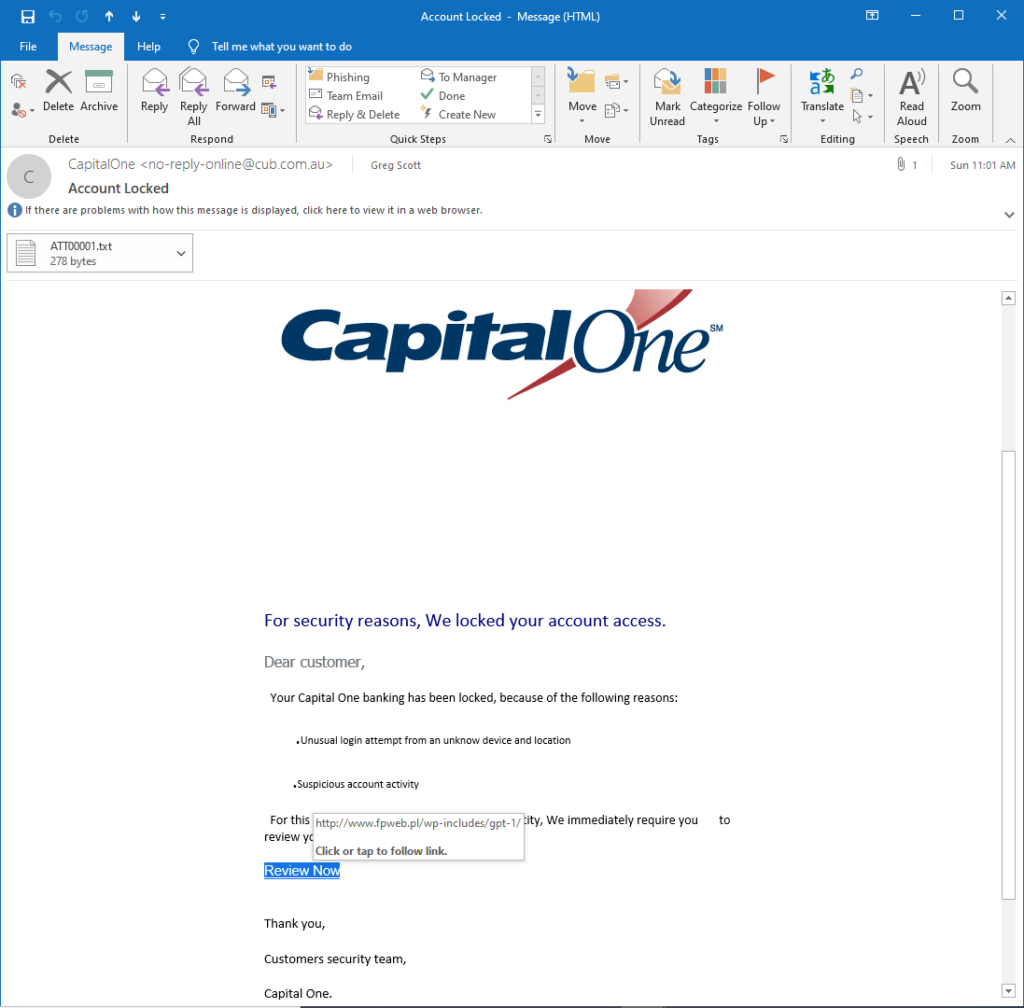Click the message body scroll down arrow
Viewport: 1024px width, 1008px height.
[x=1008, y=990]
